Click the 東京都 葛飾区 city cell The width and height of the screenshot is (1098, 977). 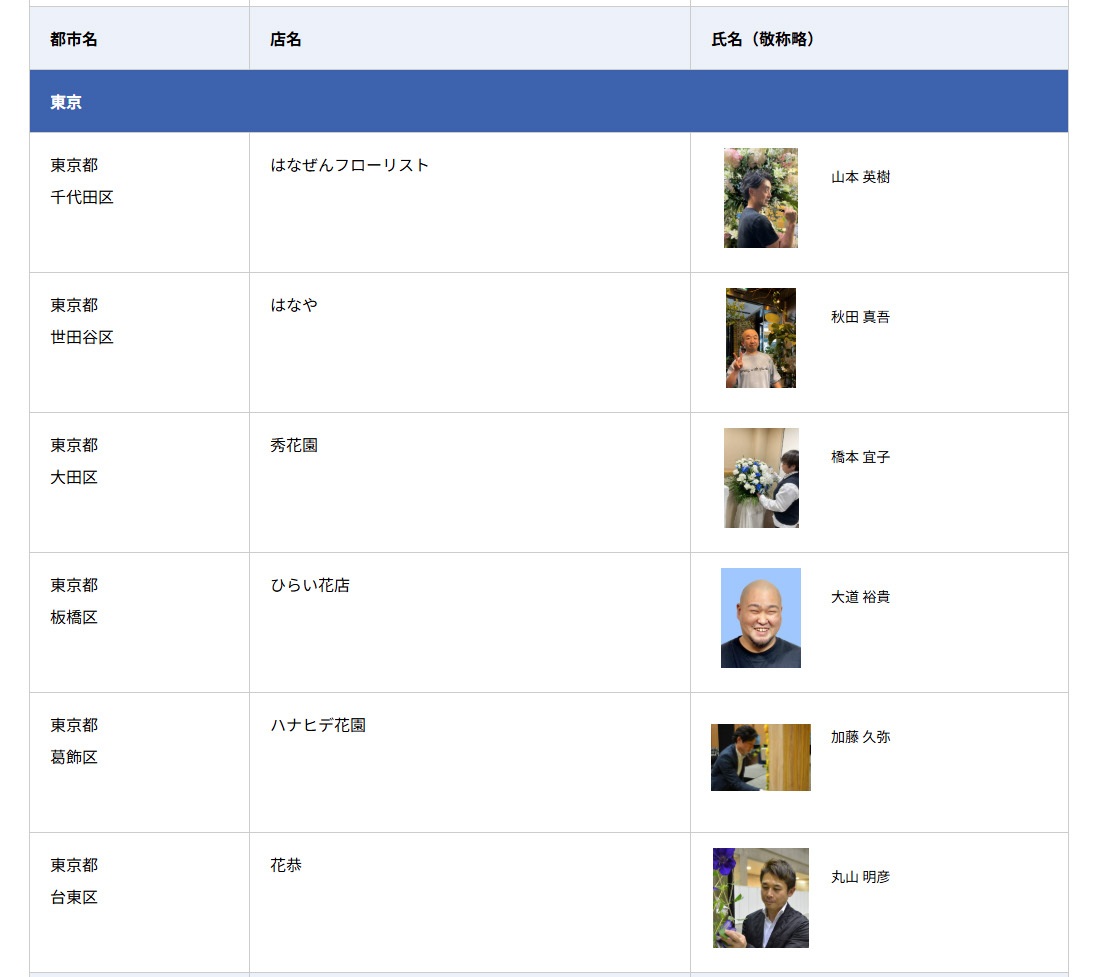(x=75, y=741)
